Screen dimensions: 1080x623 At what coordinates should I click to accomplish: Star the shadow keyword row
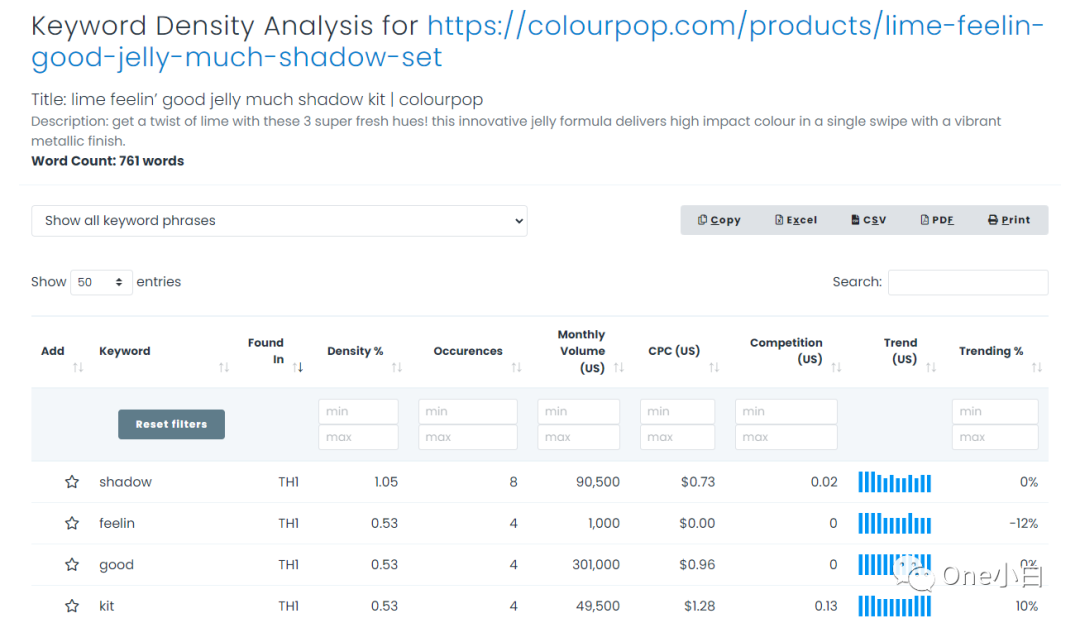pos(72,482)
